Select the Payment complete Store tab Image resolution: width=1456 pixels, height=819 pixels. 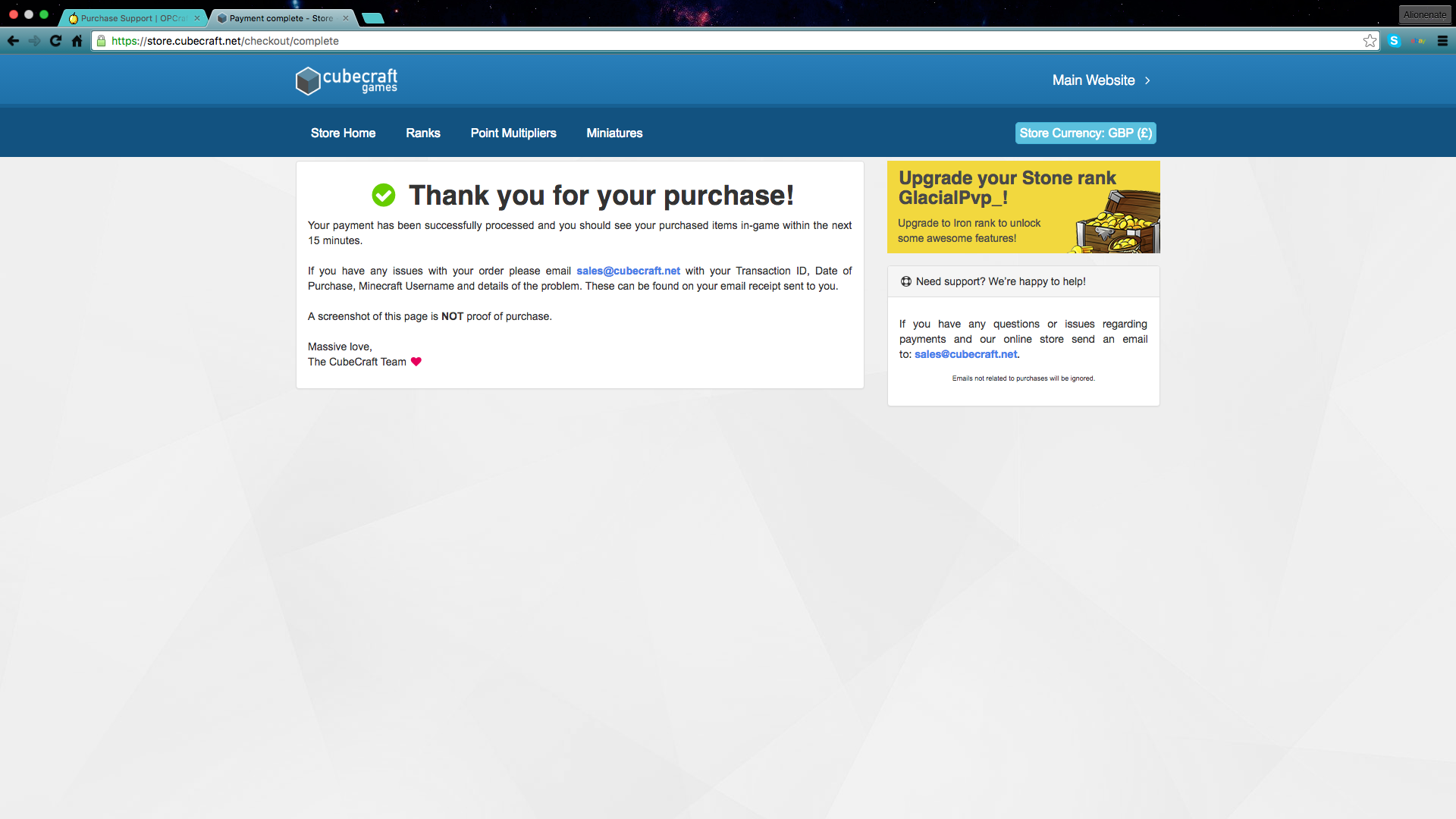tap(281, 18)
